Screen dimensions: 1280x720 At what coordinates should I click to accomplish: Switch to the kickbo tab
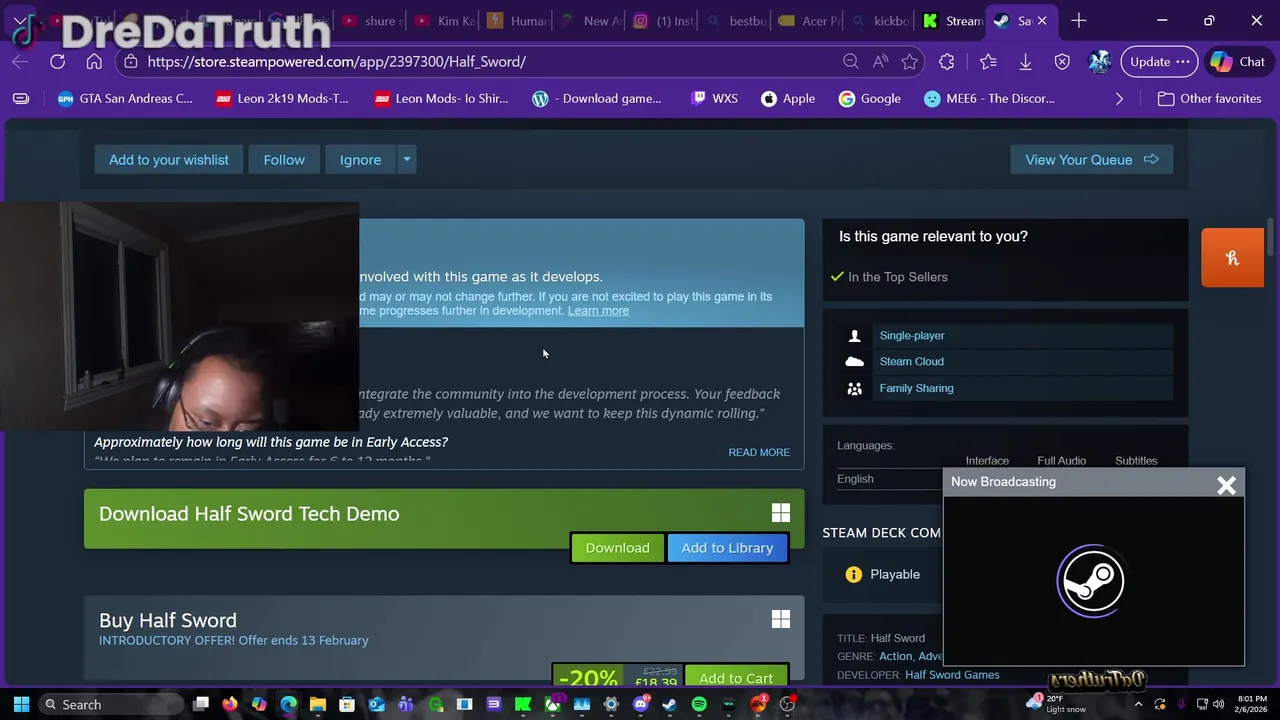click(882, 21)
